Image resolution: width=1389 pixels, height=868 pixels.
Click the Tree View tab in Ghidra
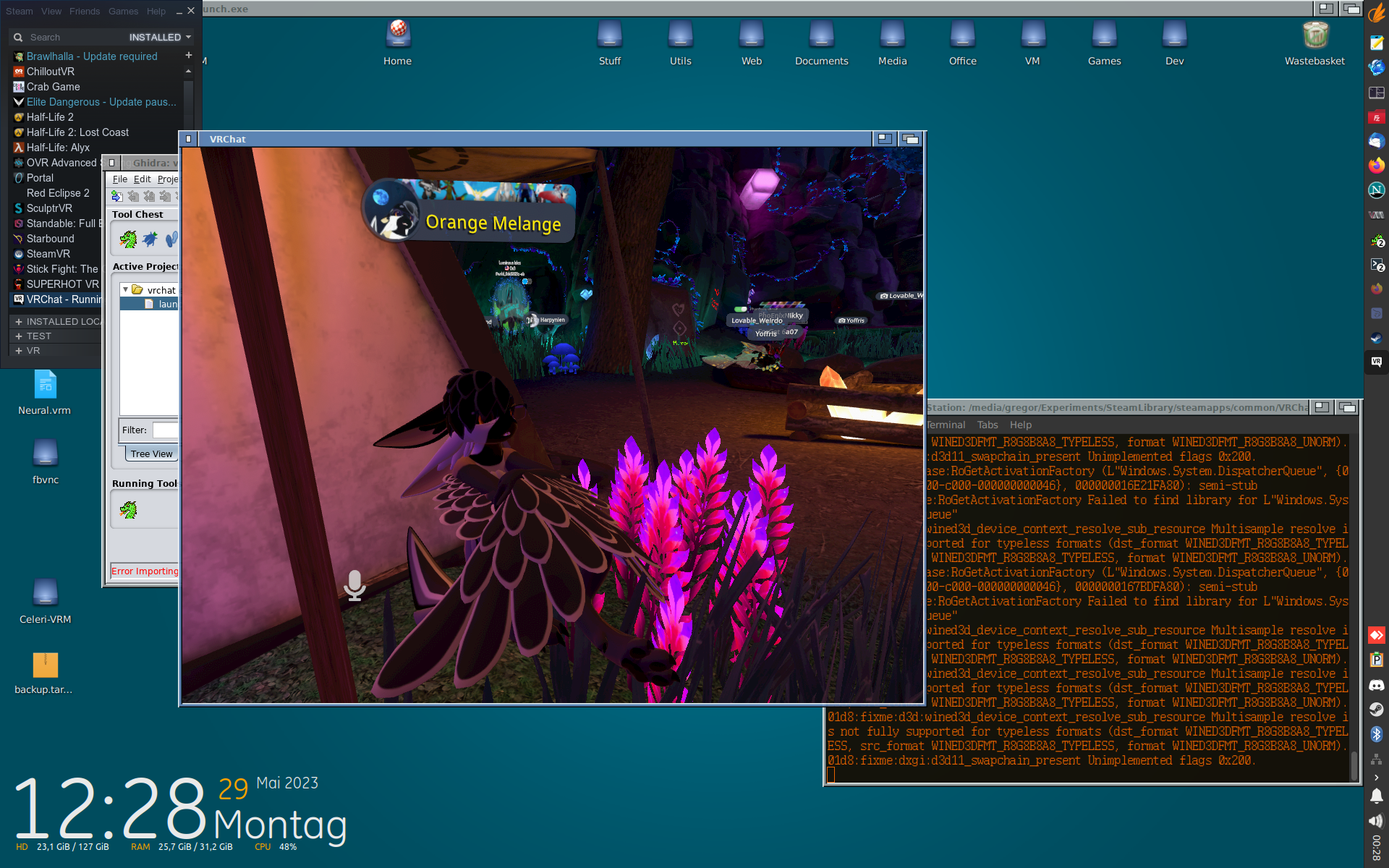151,454
